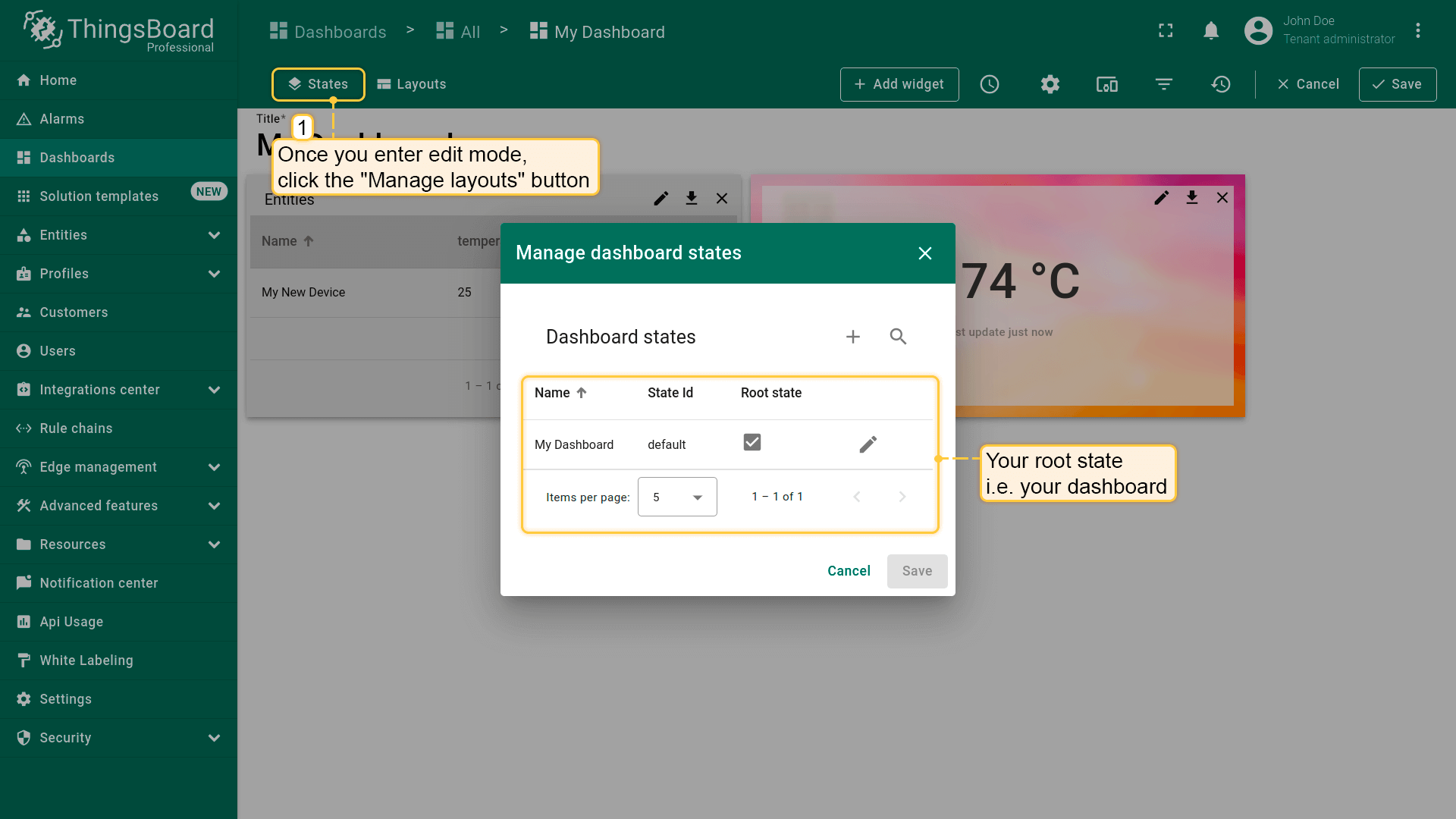Navigate to All breadcrumb

tap(458, 32)
